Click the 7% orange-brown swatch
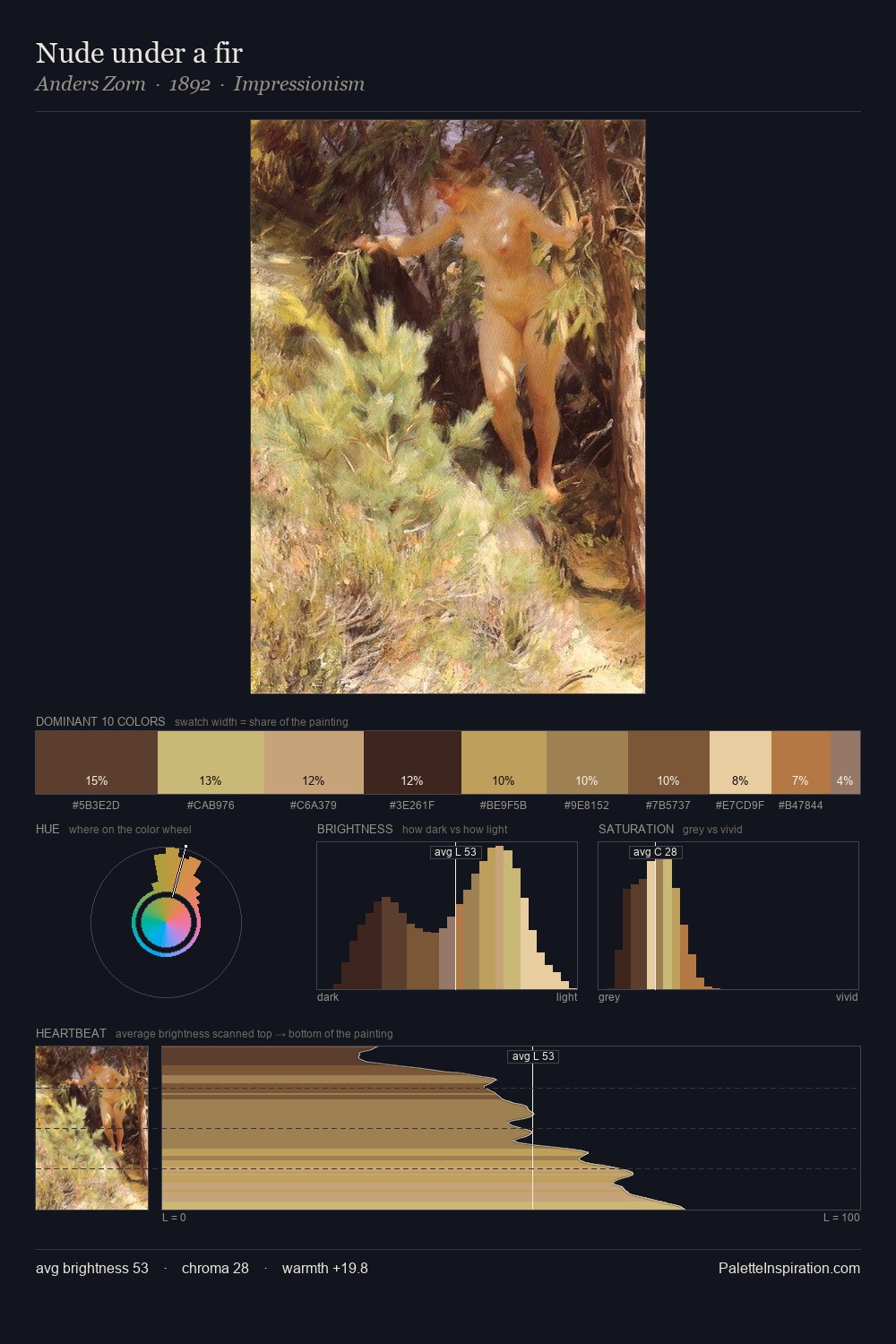The image size is (896, 1344). pos(800,762)
